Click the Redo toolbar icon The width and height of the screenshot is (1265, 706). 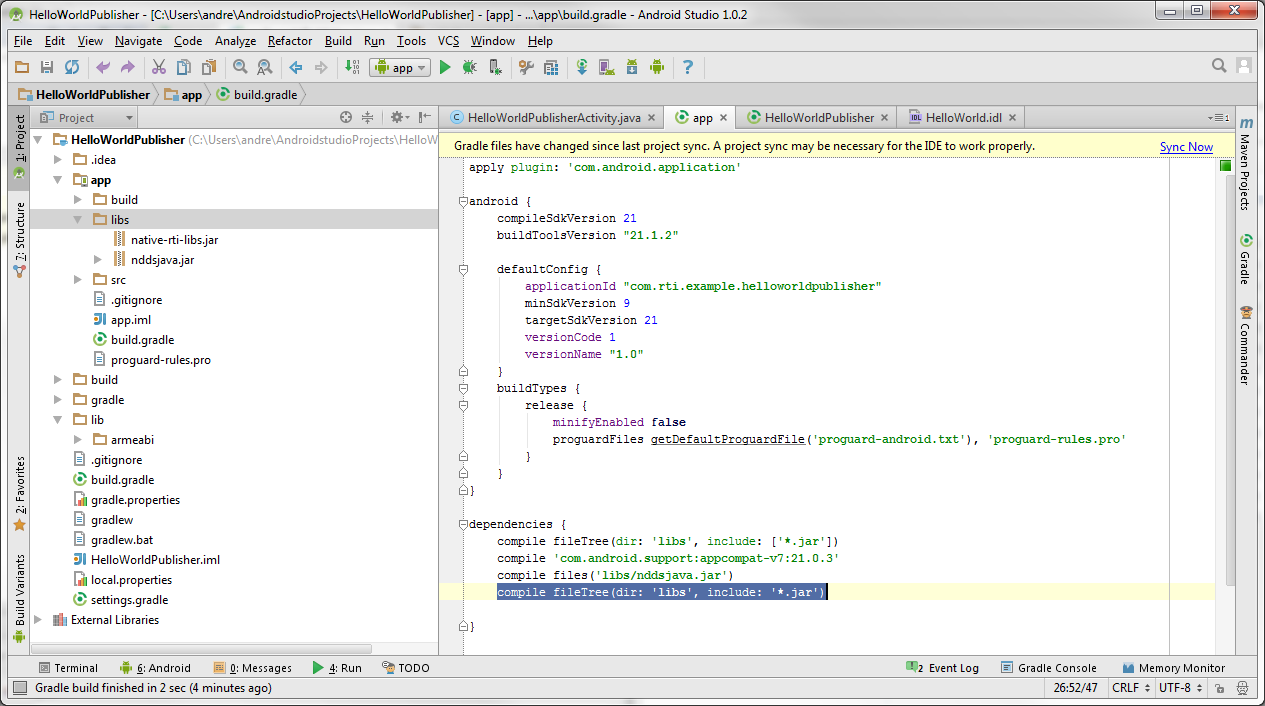(127, 67)
